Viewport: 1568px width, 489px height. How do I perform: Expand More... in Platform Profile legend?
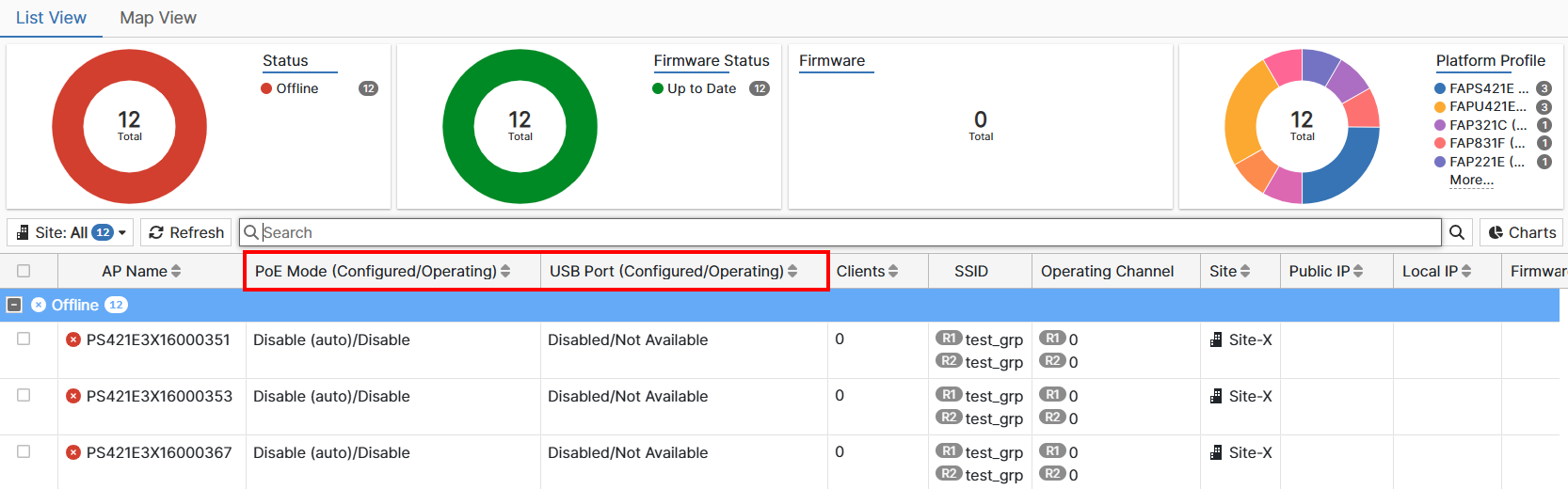1470,180
